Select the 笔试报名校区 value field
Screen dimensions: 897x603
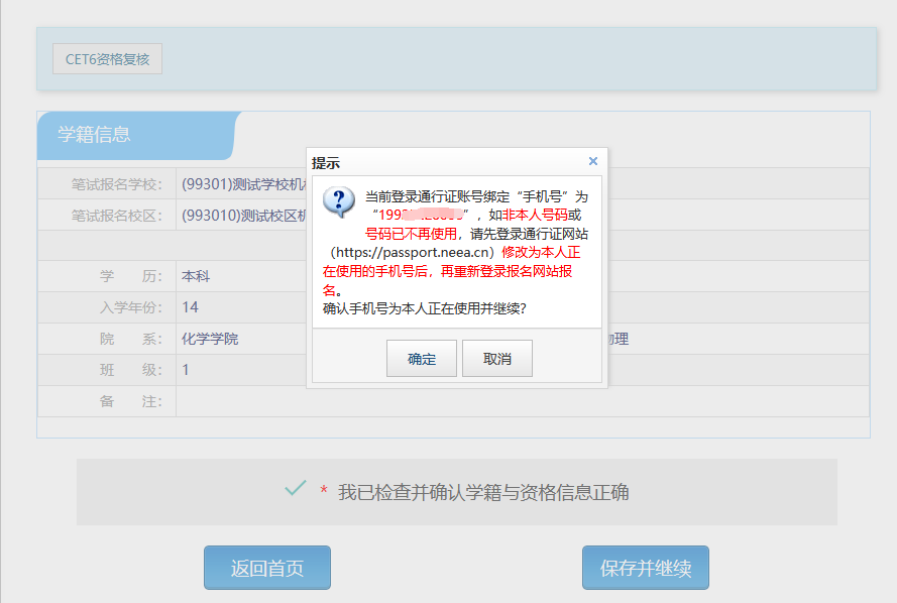[x=240, y=215]
